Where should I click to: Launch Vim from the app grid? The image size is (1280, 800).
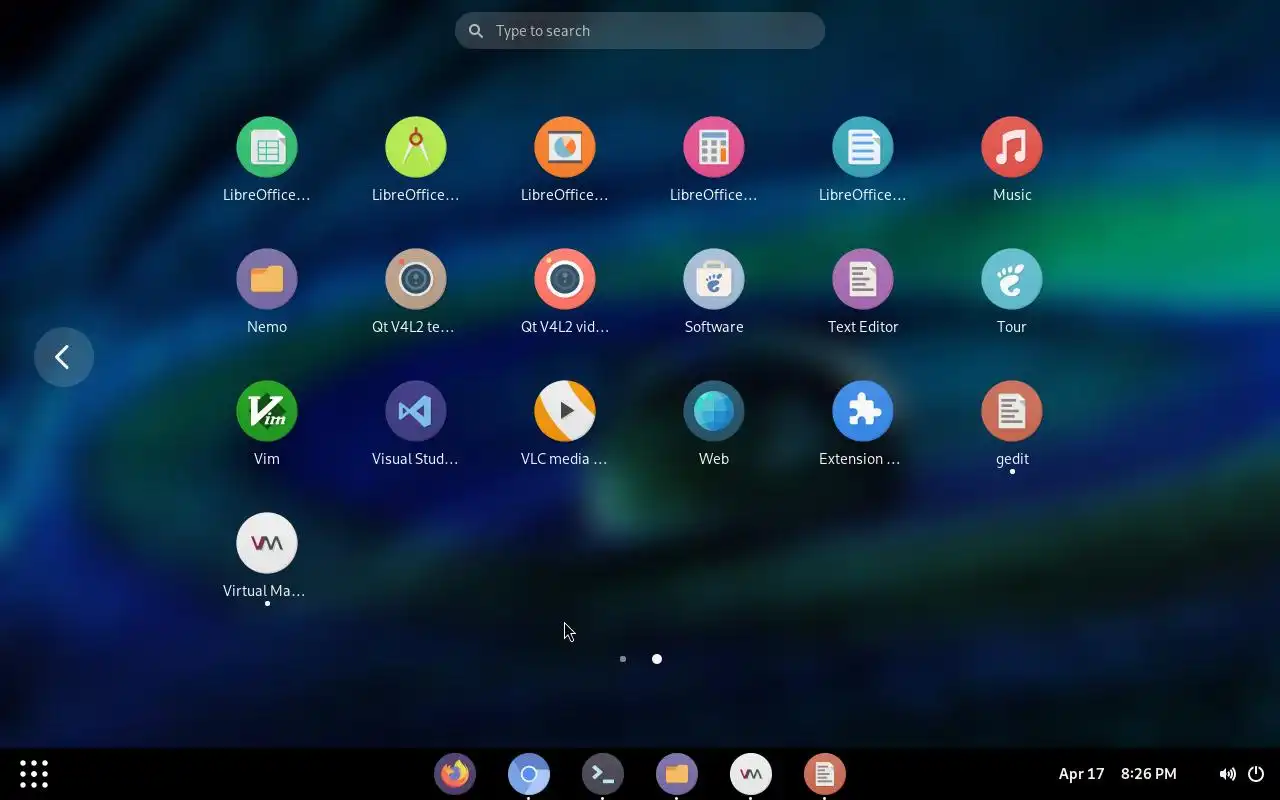coord(267,411)
